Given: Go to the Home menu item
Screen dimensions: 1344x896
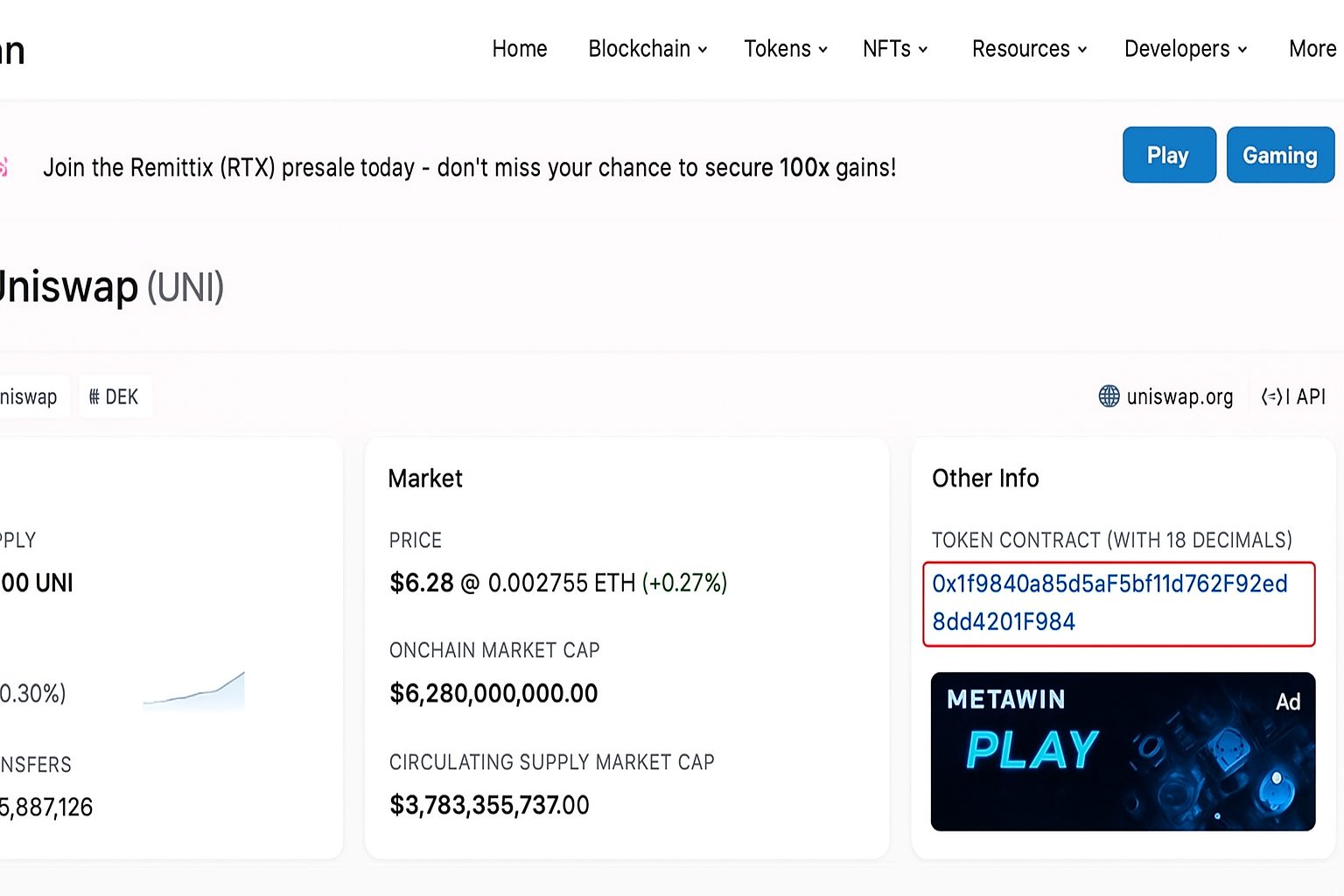Looking at the screenshot, I should point(520,49).
